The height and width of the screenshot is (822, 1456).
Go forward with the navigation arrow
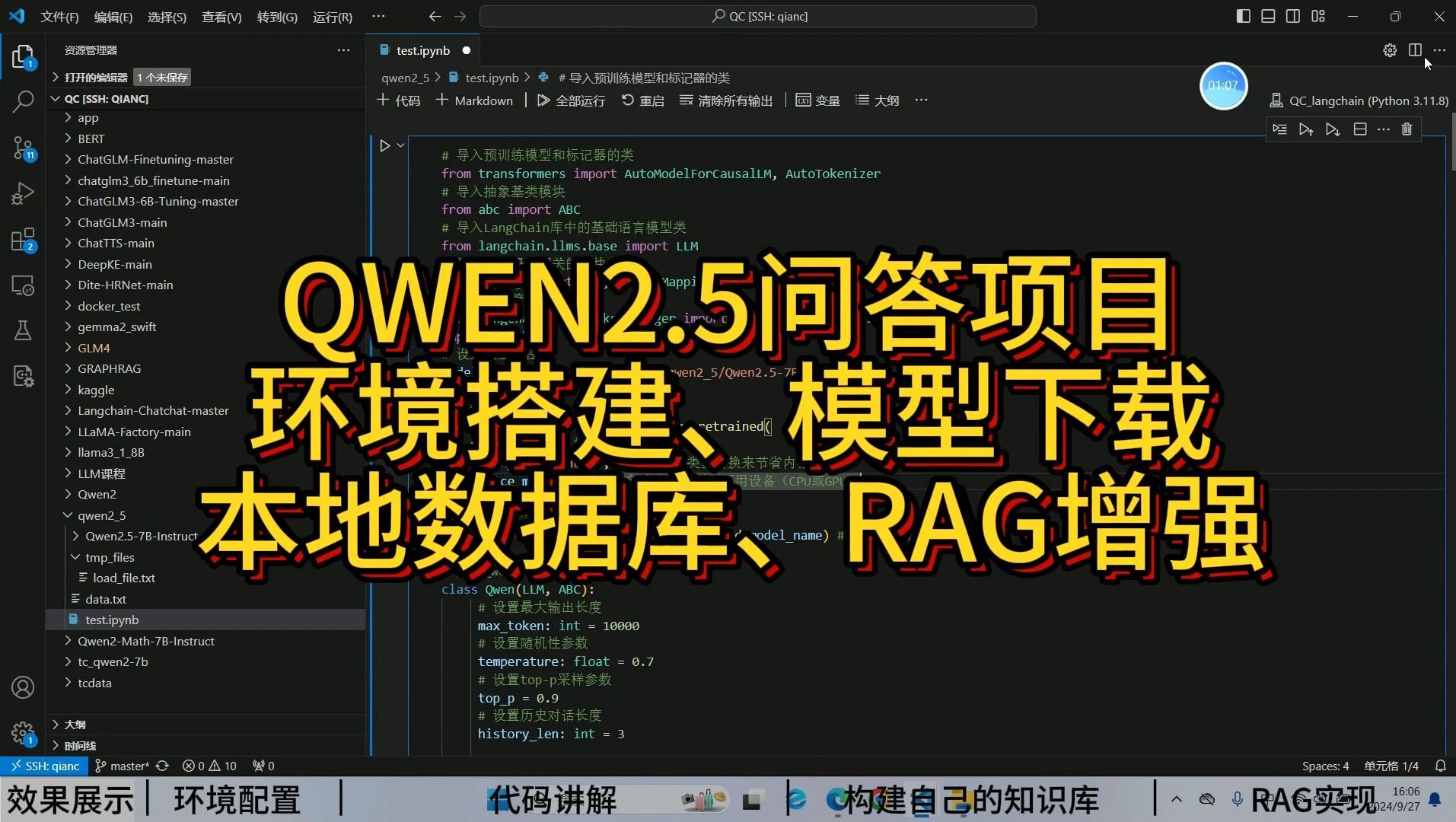click(460, 16)
